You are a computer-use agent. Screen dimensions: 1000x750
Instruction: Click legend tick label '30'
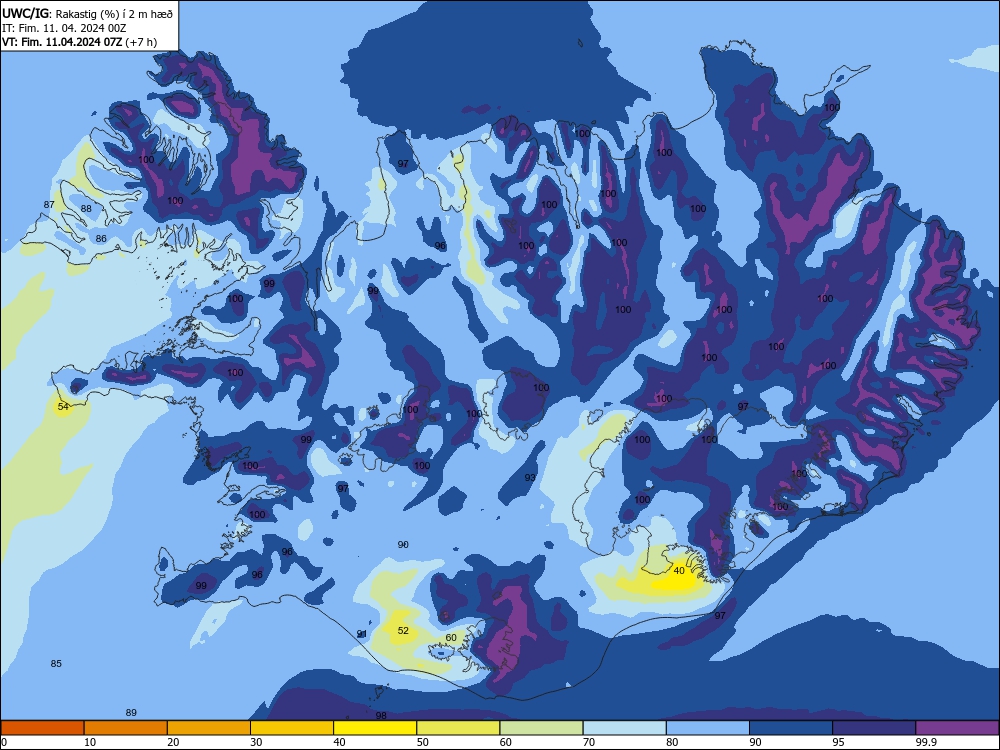pyautogui.click(x=256, y=742)
